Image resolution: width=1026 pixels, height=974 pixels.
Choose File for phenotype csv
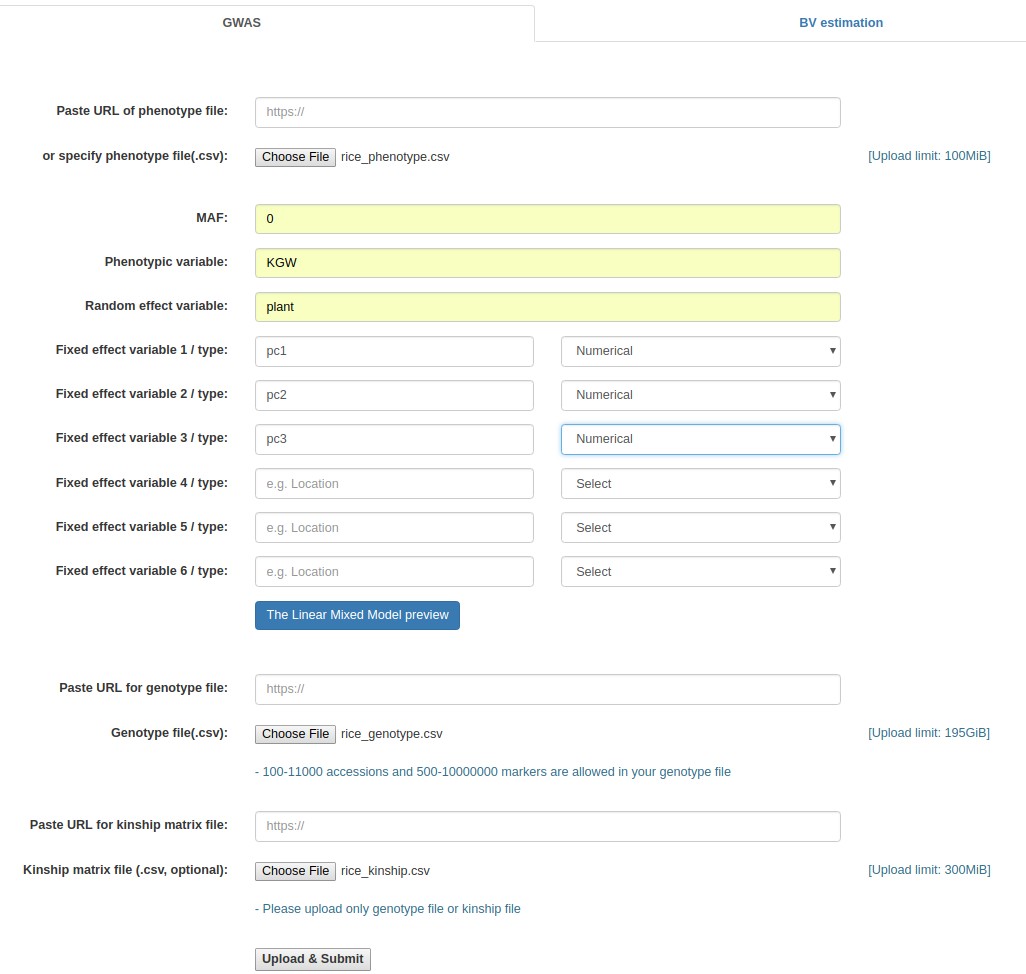(x=295, y=157)
